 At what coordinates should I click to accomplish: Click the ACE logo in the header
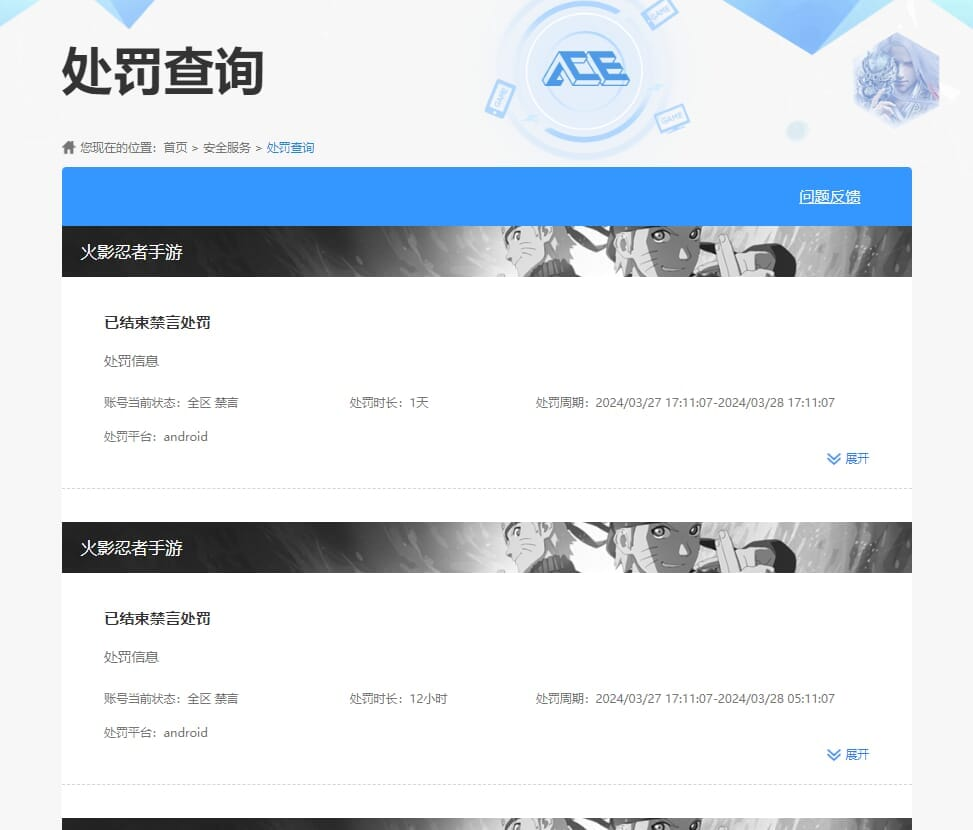point(585,68)
